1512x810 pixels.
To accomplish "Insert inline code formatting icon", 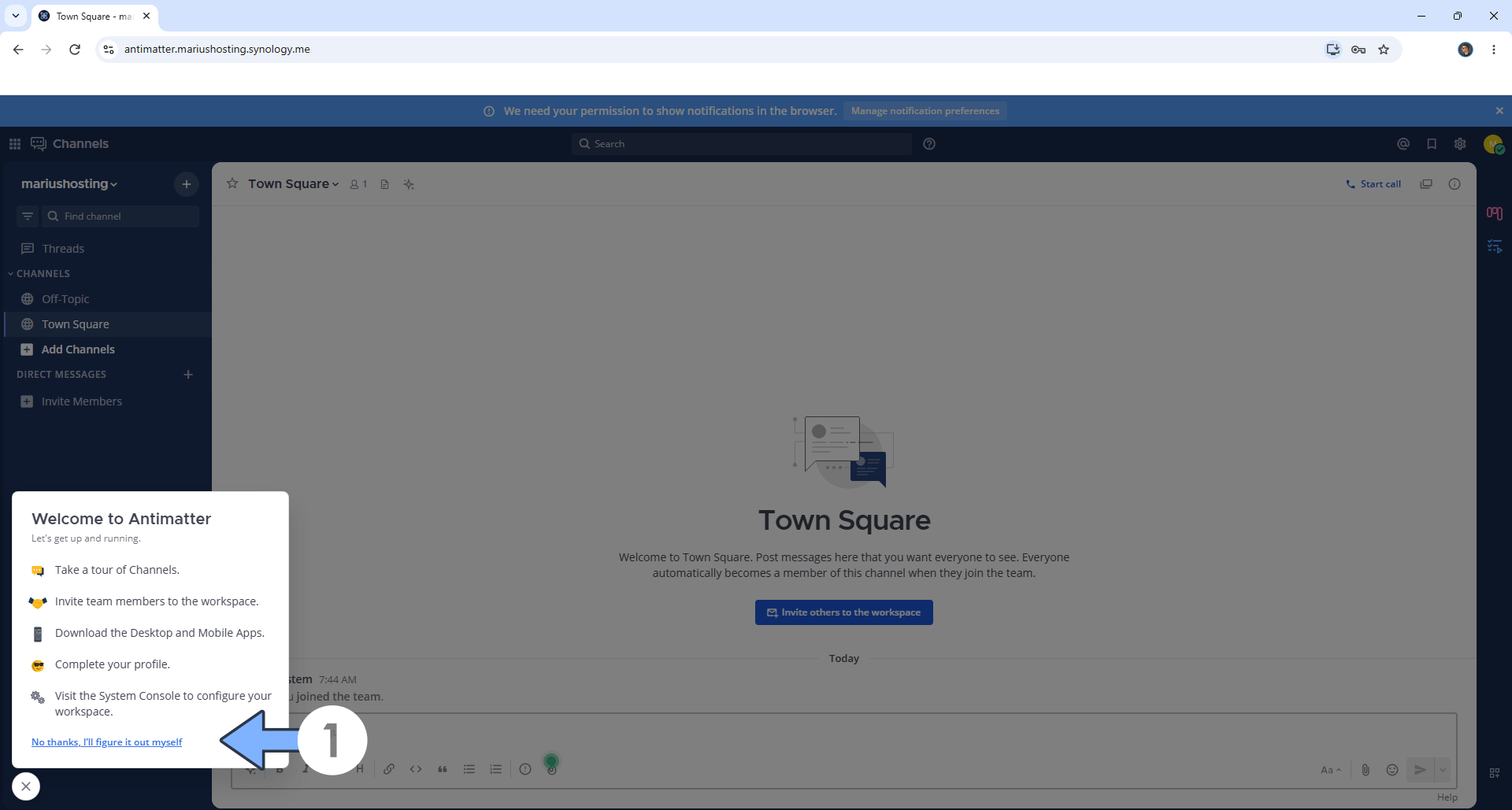I will tap(416, 769).
